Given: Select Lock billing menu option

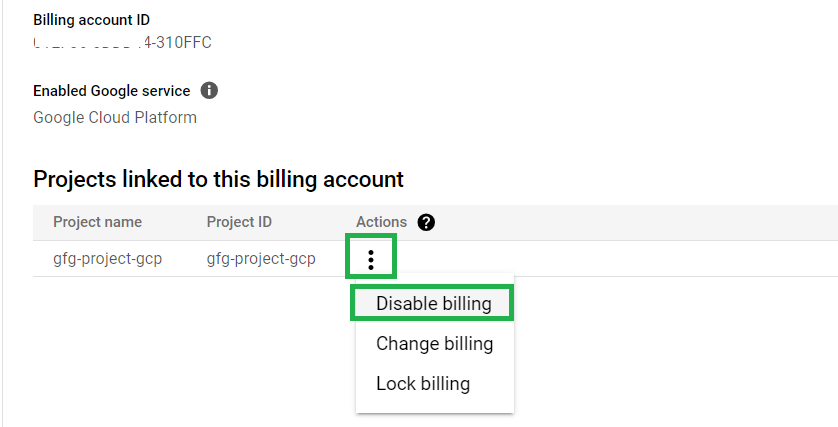Looking at the screenshot, I should [422, 383].
